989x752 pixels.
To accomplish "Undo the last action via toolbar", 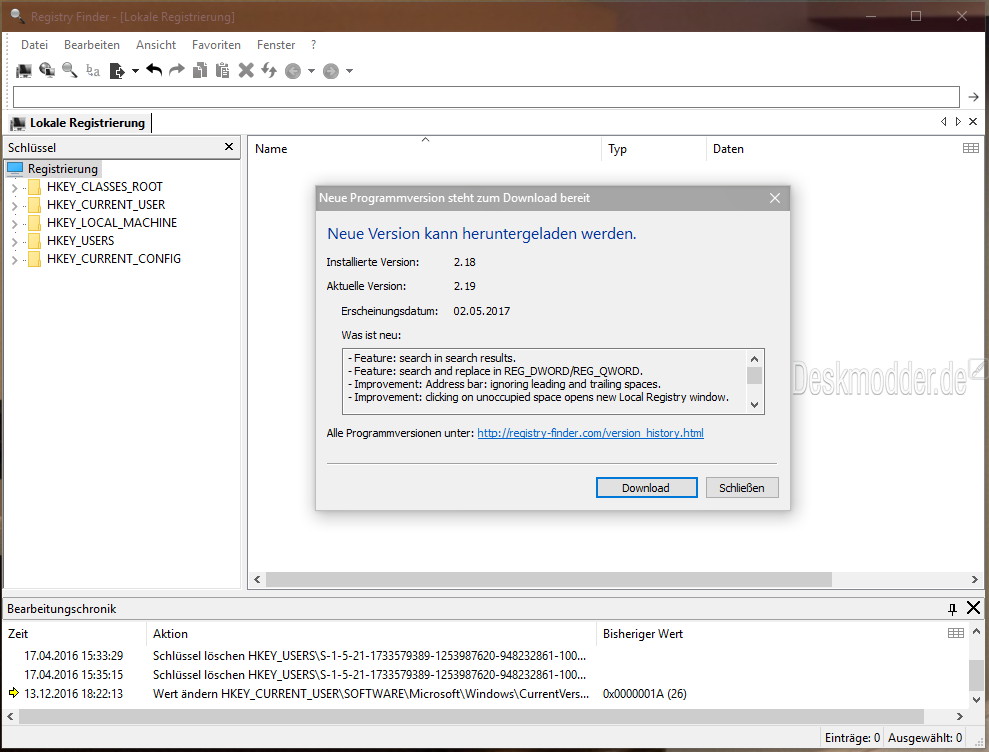I will [154, 70].
